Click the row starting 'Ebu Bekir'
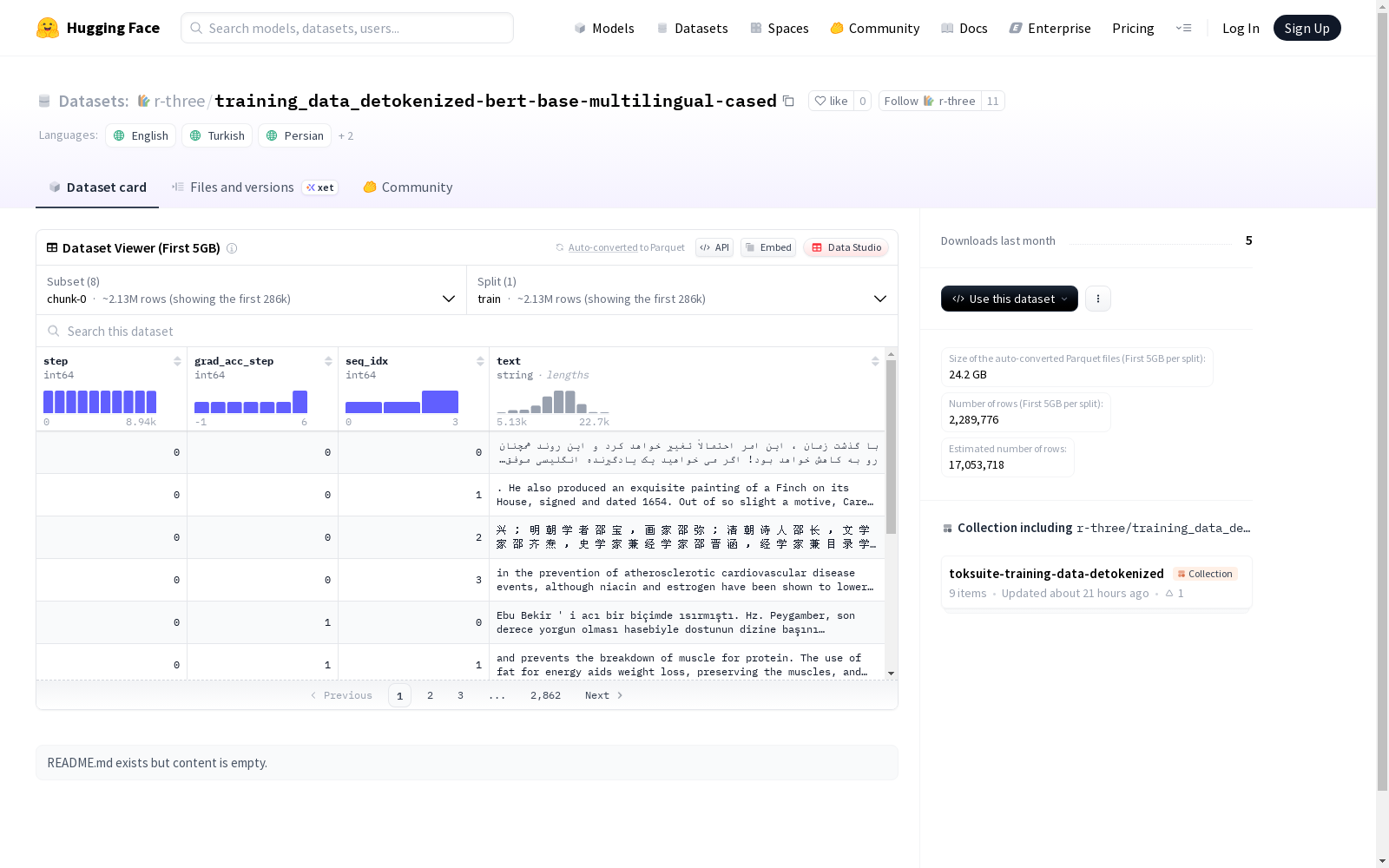 460,622
